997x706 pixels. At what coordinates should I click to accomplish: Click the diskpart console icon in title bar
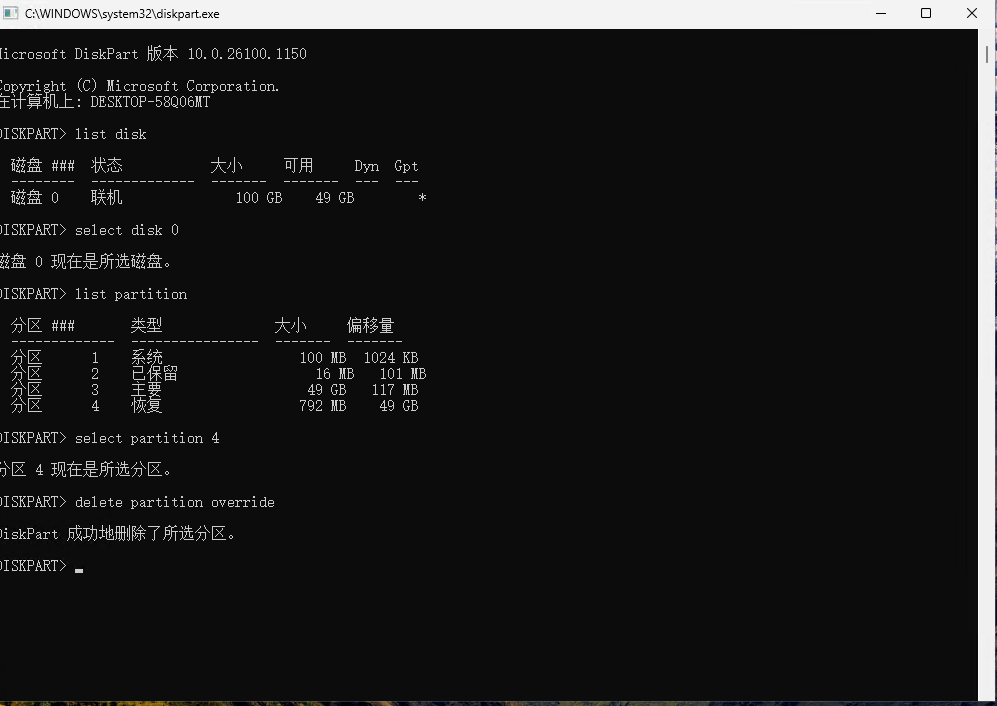tap(11, 14)
